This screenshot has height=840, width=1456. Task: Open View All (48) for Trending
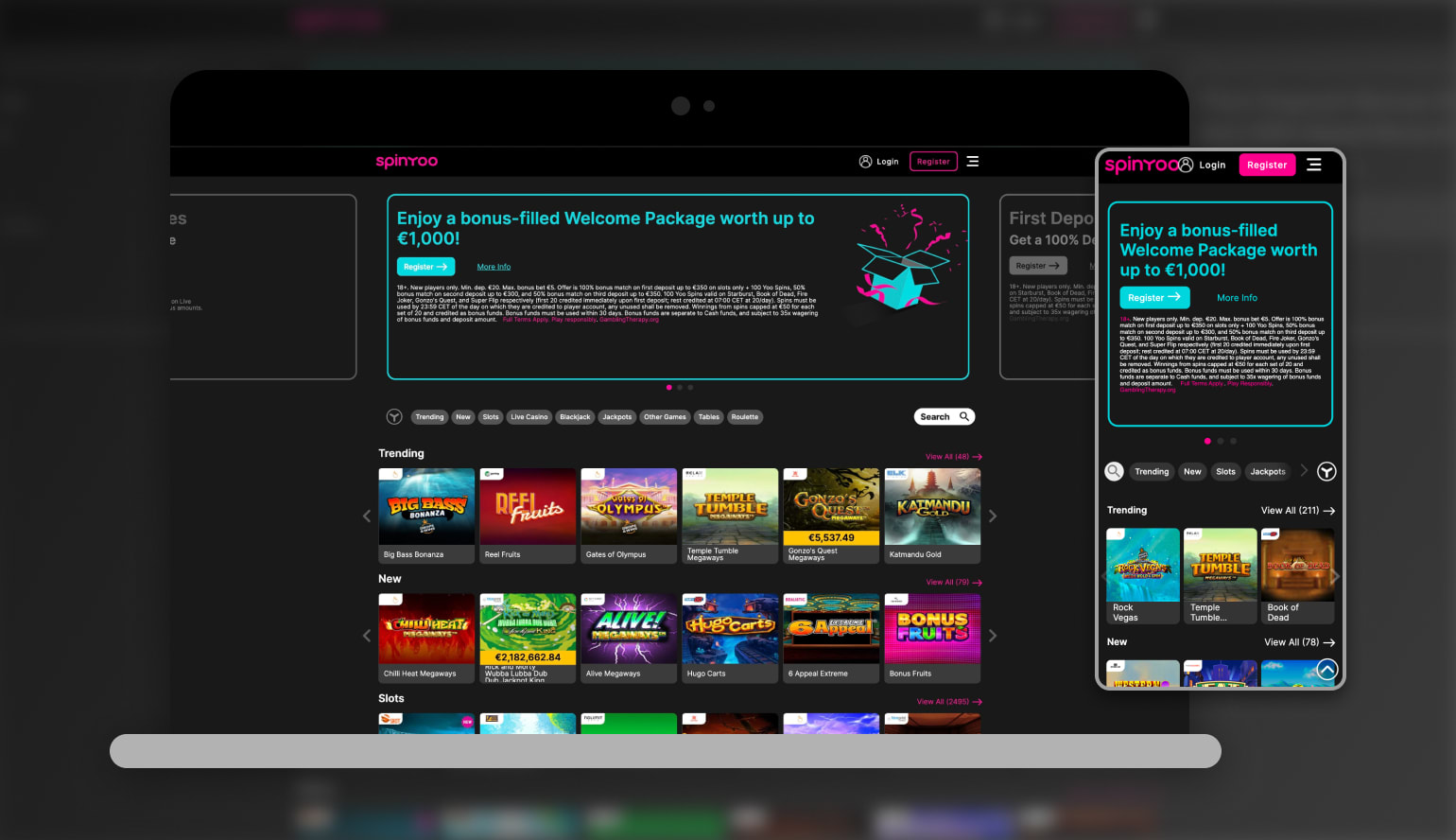(954, 457)
